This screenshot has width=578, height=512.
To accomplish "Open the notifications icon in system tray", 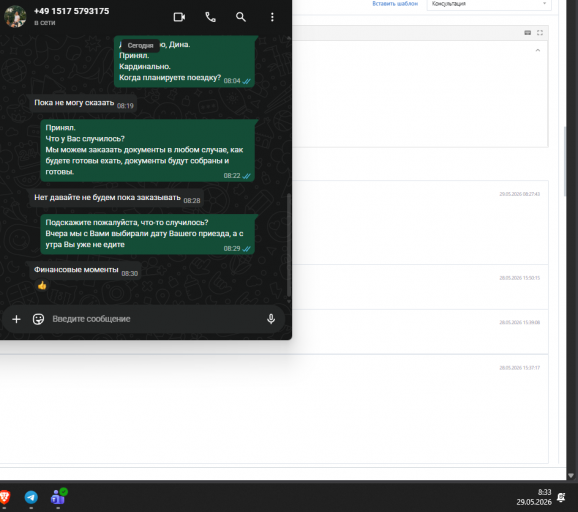I will [561, 498].
